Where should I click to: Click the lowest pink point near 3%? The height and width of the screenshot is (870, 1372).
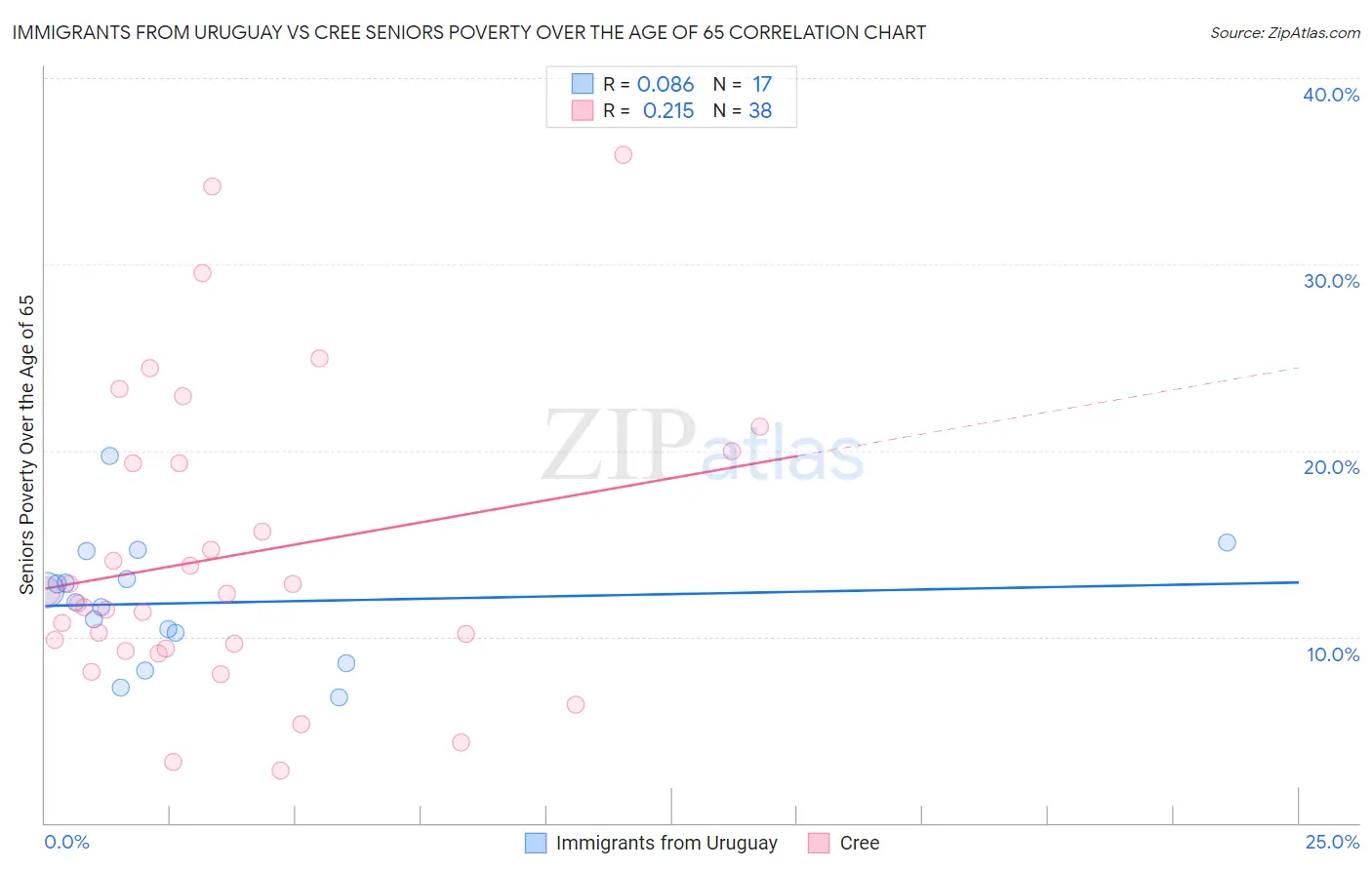click(x=280, y=771)
